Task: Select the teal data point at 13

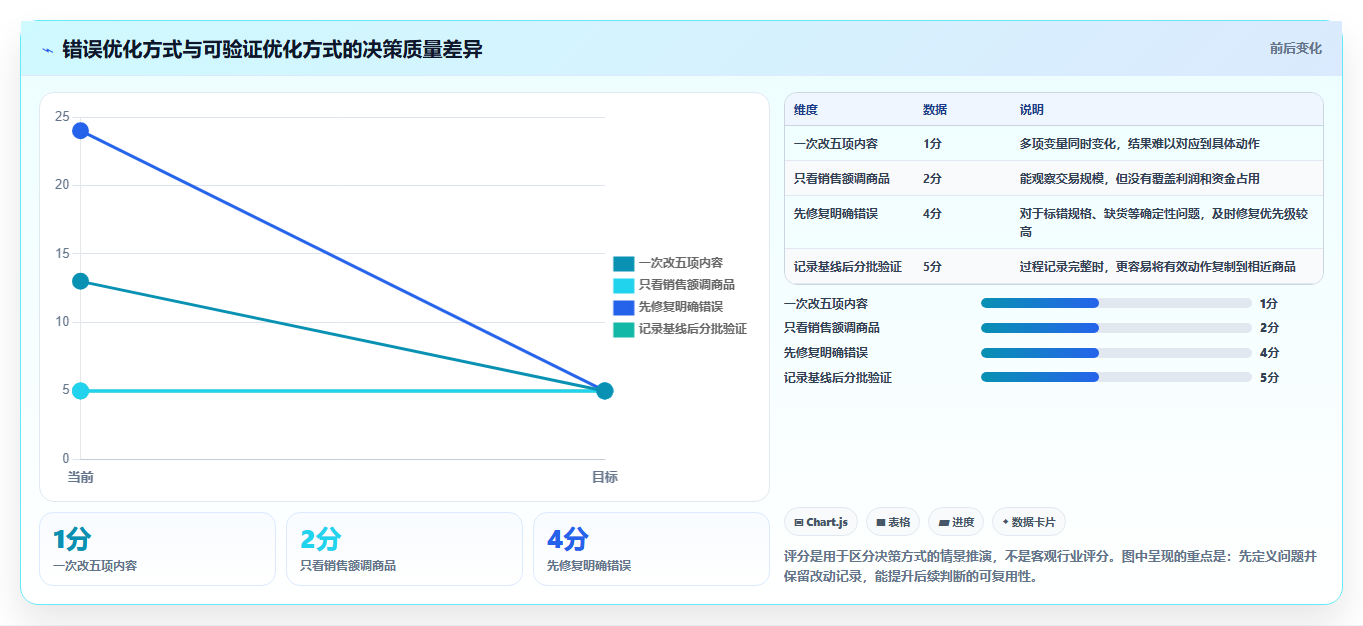Action: coord(81,282)
